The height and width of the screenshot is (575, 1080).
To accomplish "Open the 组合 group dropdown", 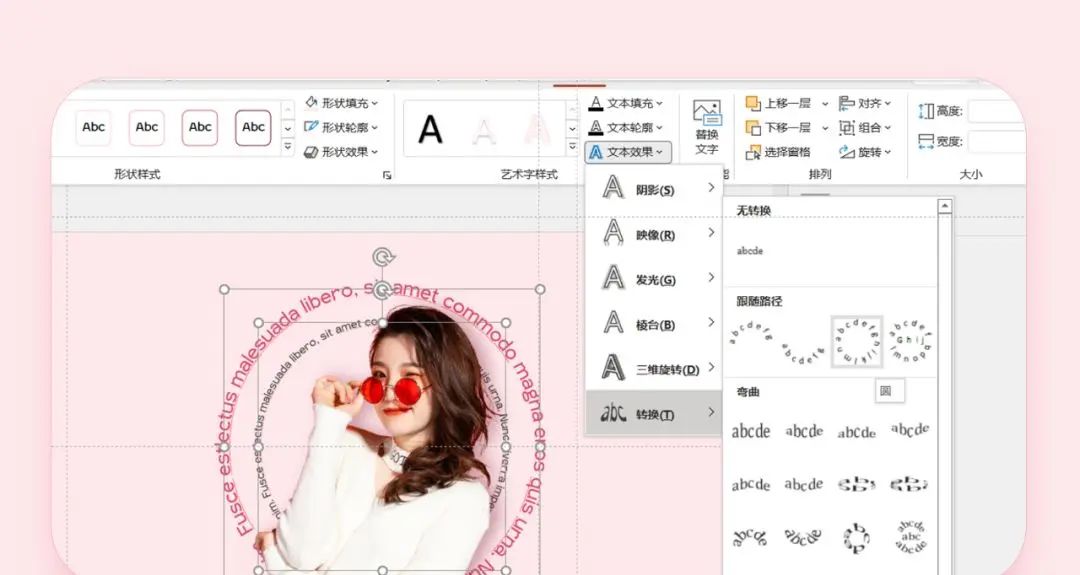I will tap(865, 127).
